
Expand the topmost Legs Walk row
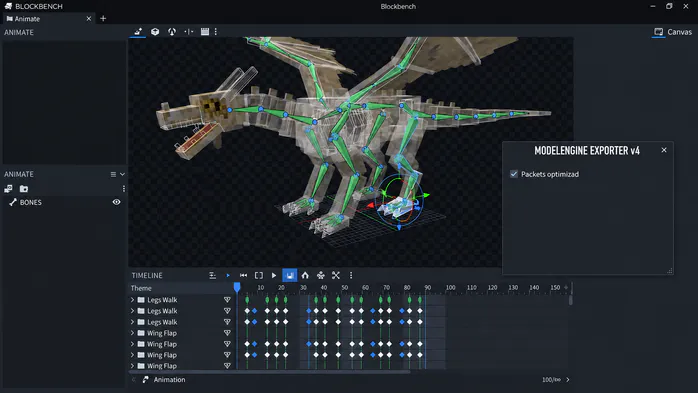[132, 300]
